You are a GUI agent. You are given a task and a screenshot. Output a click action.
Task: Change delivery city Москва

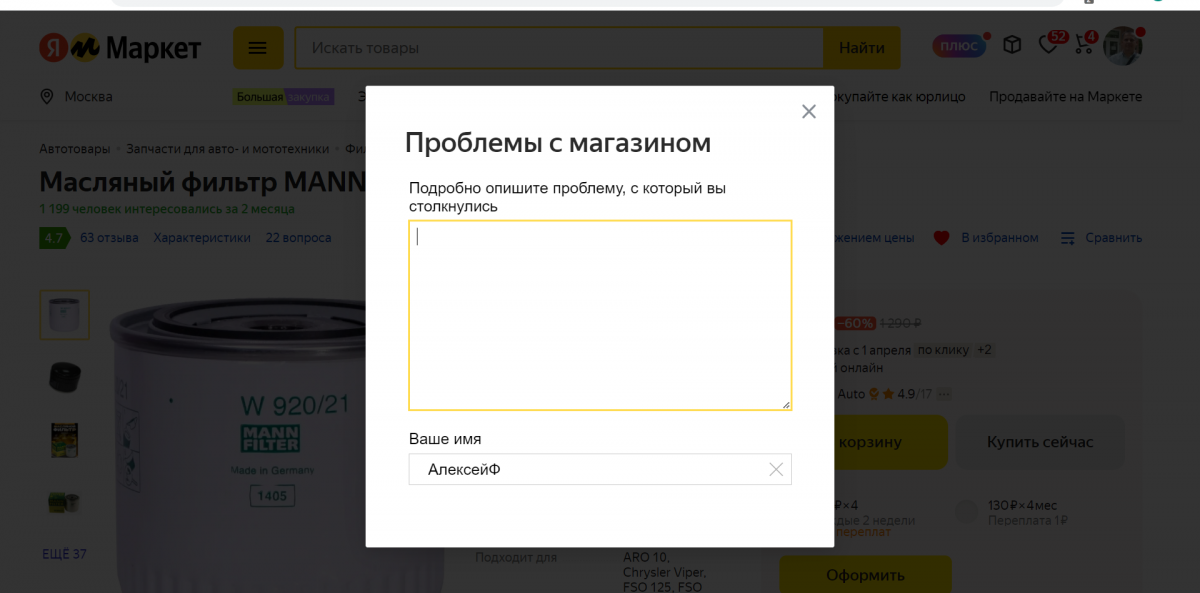pos(77,97)
